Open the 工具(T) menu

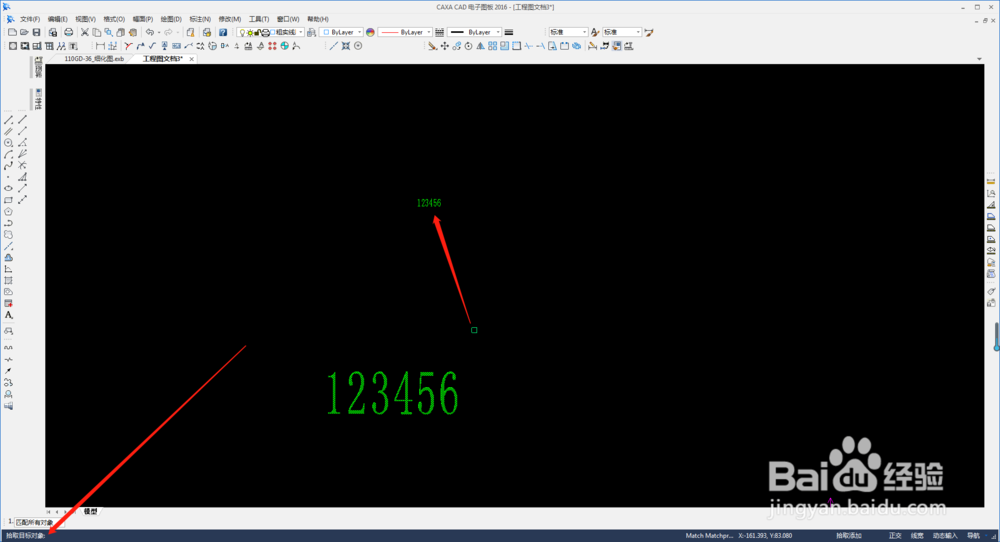tap(259, 19)
